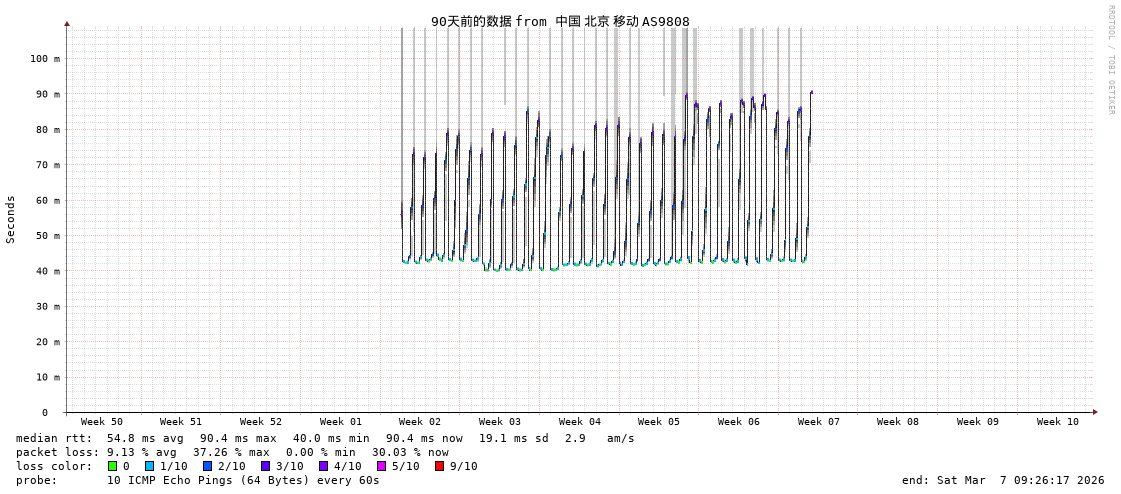Image resolution: width=1121 pixels, height=494 pixels.
Task: Select the violet 4/10 loss swatch
Action: pos(323,466)
